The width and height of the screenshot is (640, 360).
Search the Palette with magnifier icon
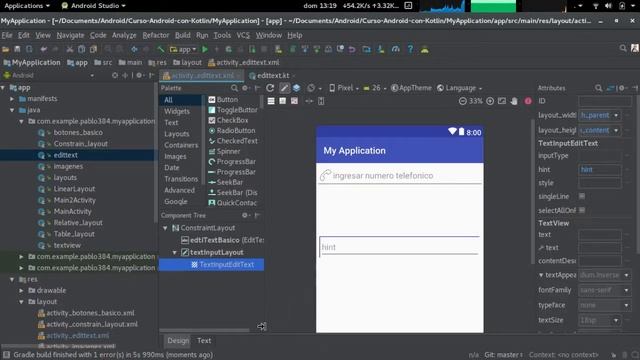click(234, 88)
